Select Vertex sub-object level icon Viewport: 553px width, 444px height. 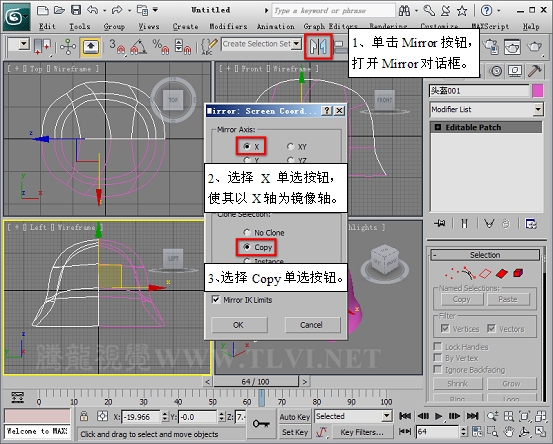451,273
